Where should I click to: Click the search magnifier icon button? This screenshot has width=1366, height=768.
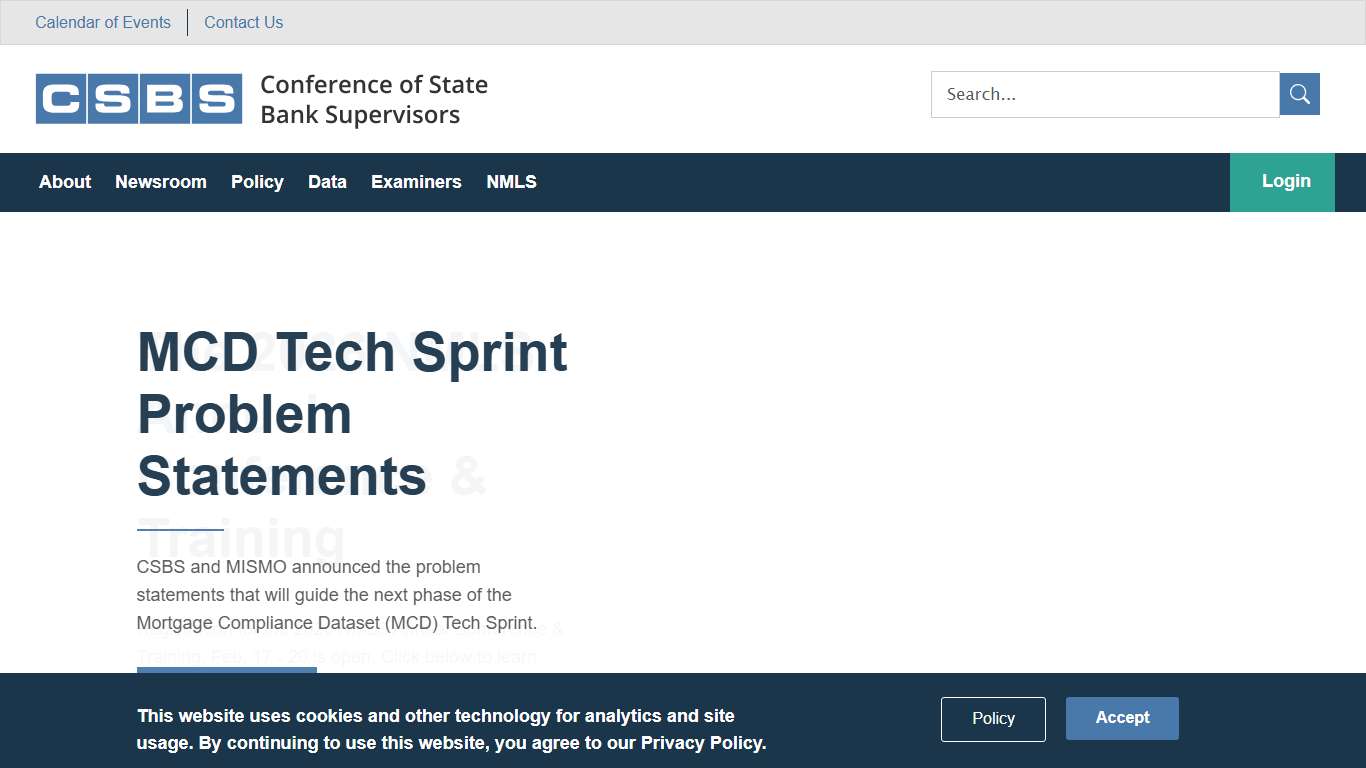click(1299, 94)
